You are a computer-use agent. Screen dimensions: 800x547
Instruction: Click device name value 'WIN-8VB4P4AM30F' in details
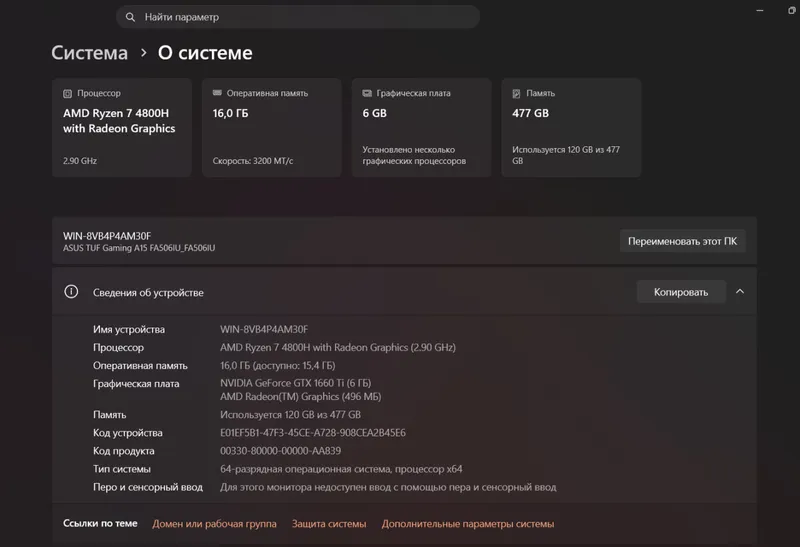(264, 330)
